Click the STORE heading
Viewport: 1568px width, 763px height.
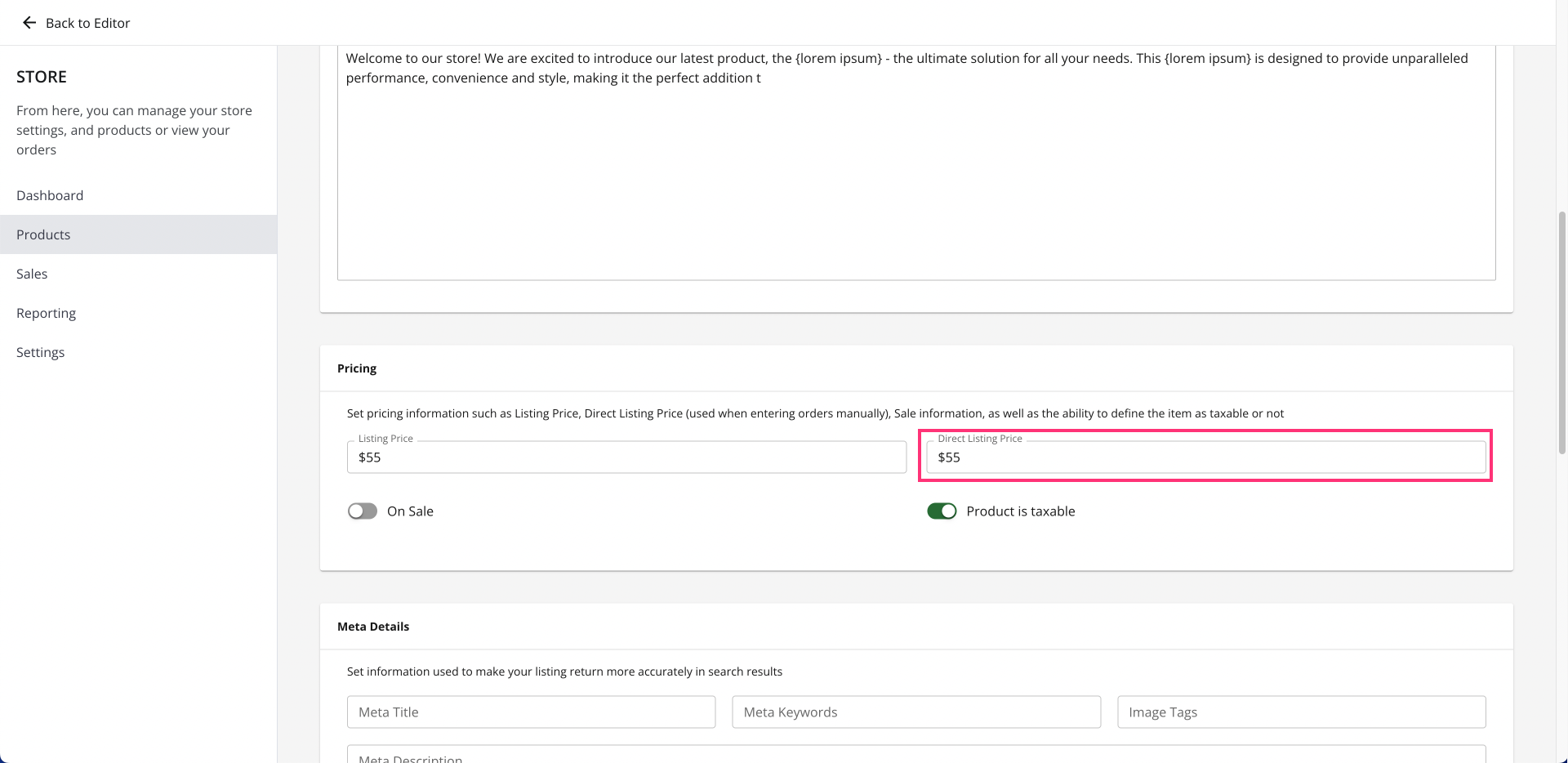[42, 77]
